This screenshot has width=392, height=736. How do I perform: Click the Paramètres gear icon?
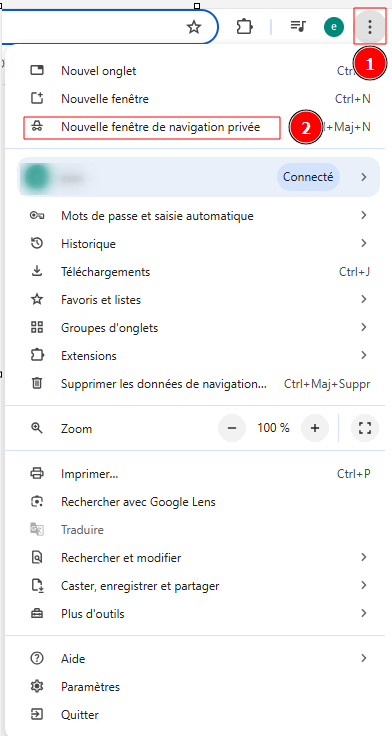click(x=37, y=687)
